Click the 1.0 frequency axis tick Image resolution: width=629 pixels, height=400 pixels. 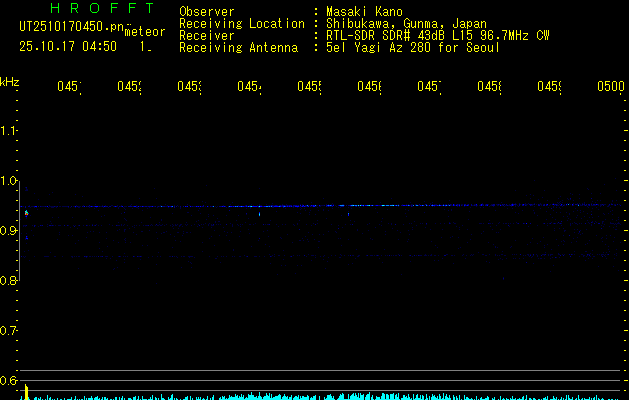(9, 181)
